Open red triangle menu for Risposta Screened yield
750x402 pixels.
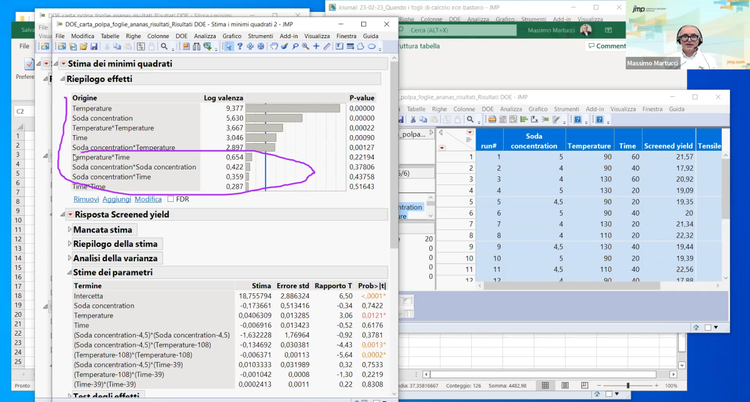(68, 214)
